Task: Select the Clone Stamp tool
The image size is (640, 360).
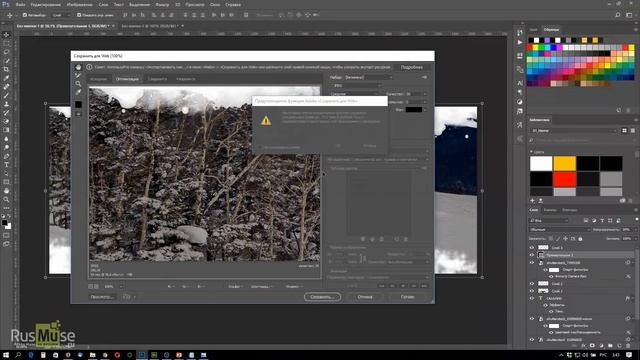Action: [x=6, y=104]
